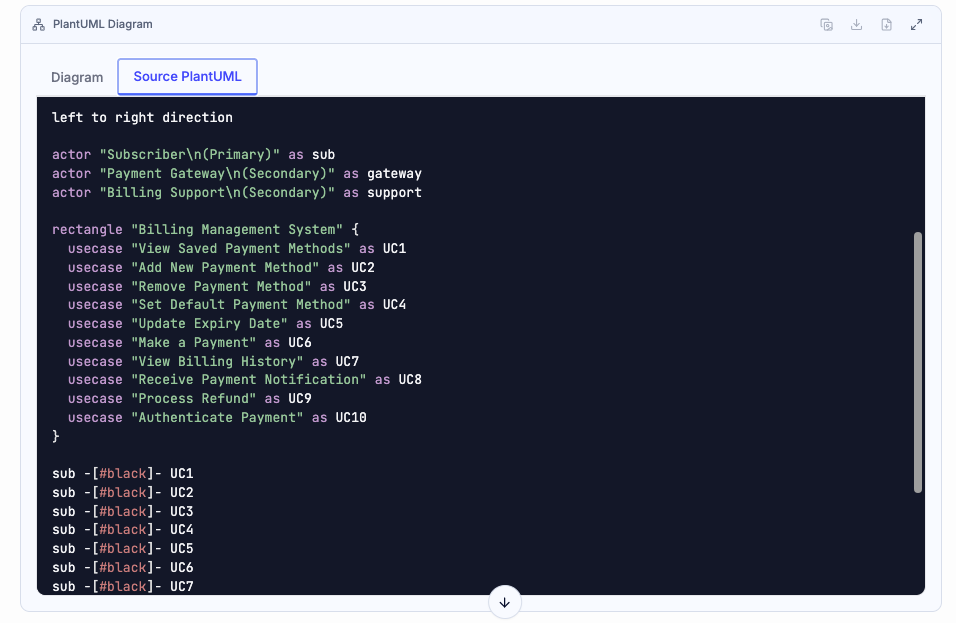Click the "Receive Payment Notification" usecase line
This screenshot has height=623, width=956.
point(244,380)
